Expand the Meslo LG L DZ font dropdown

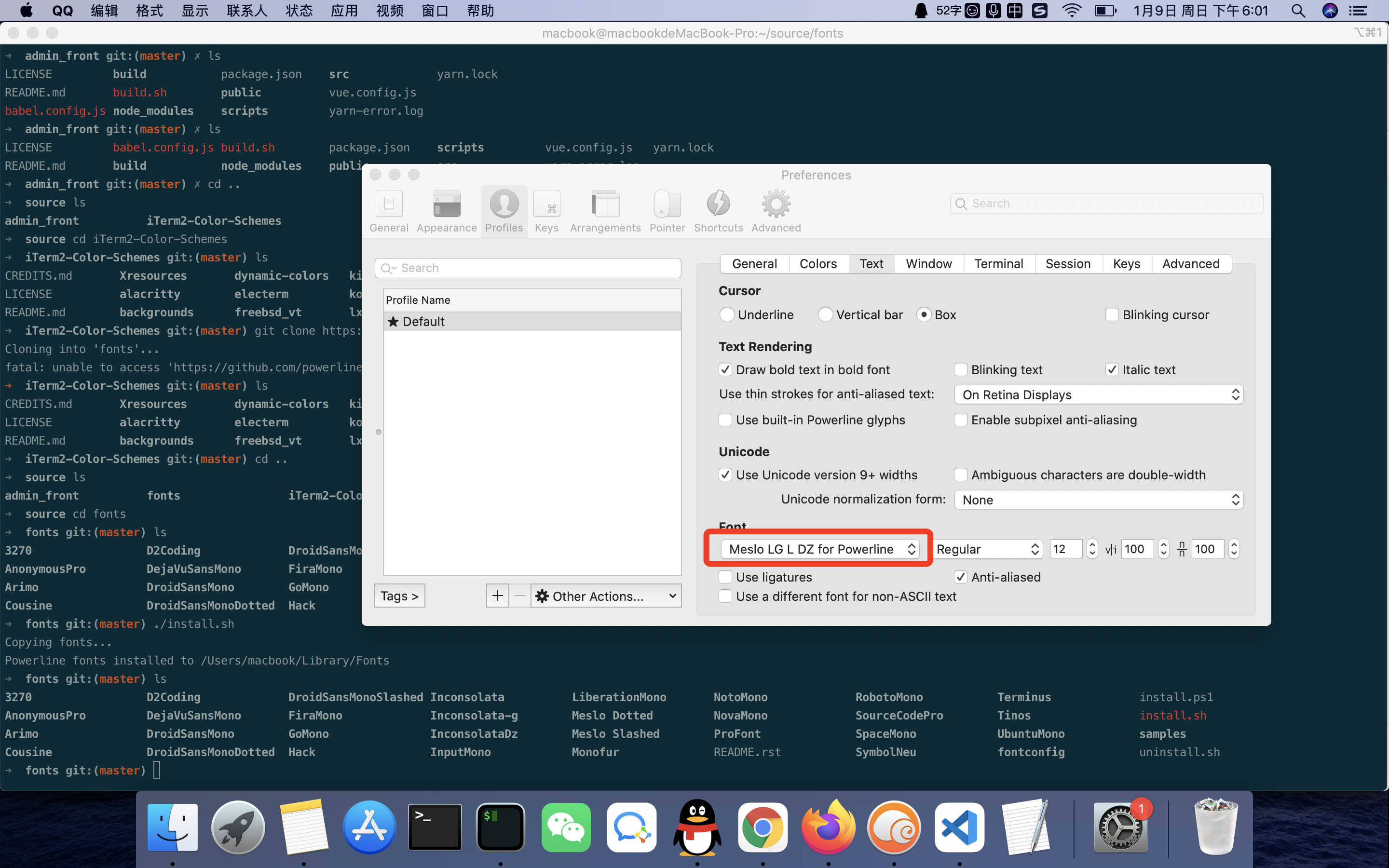820,549
